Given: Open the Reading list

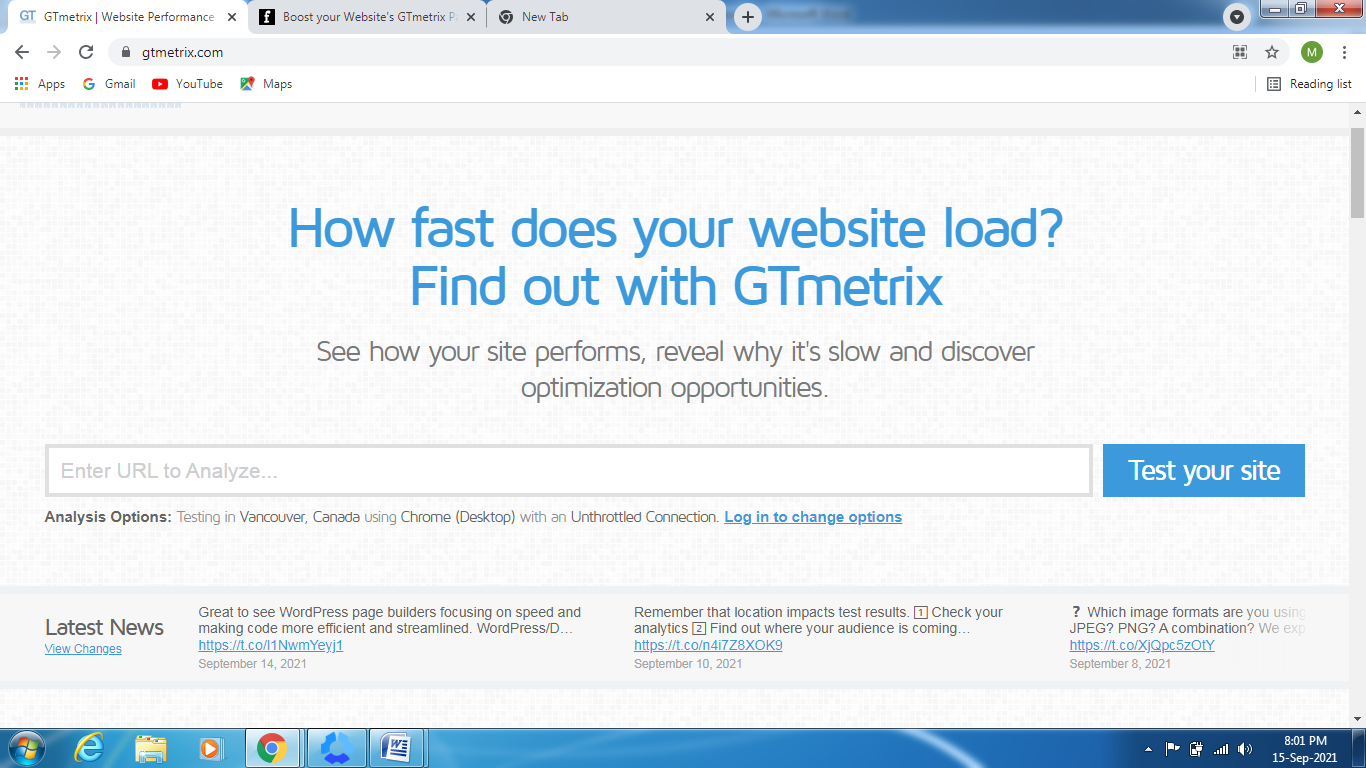Looking at the screenshot, I should (1309, 84).
